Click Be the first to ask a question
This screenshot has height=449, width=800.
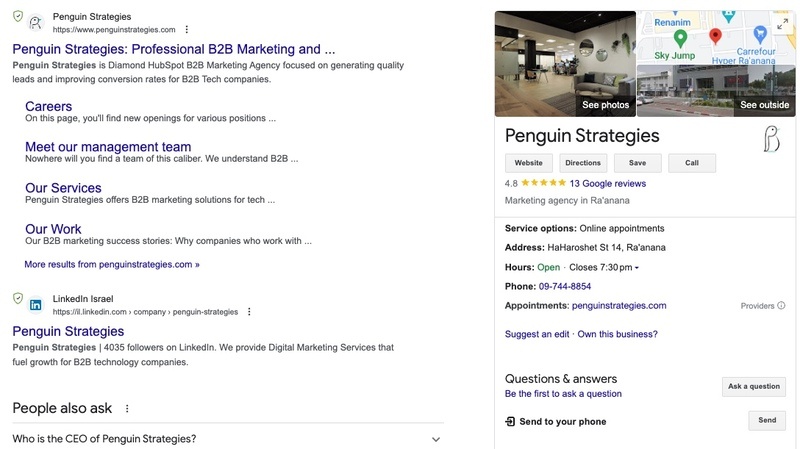click(x=563, y=394)
